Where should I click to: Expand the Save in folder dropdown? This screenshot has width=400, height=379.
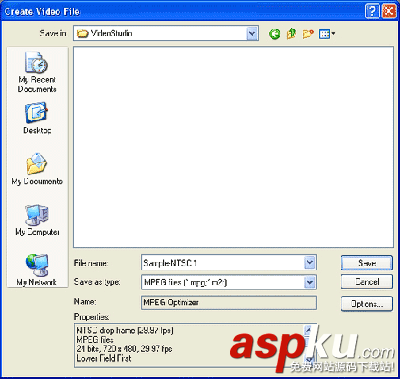tap(252, 33)
